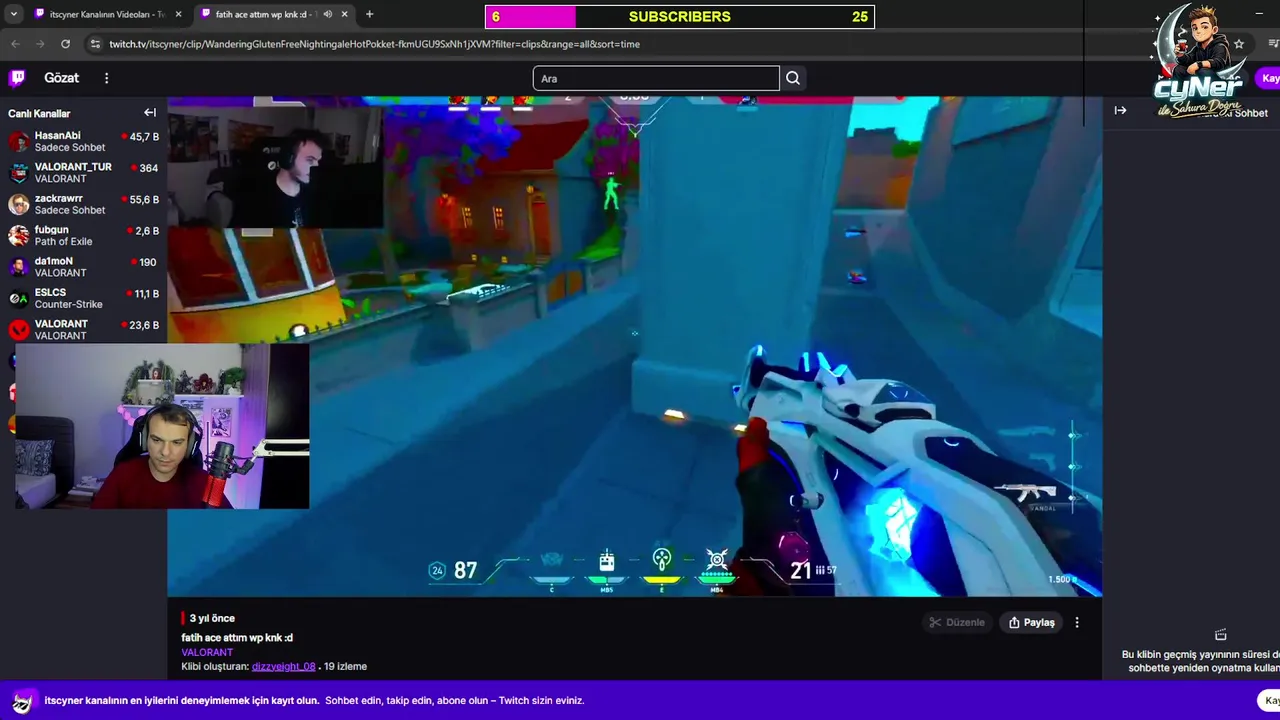Viewport: 1280px width, 720px height.
Task: Click the twitch.tv address bar URL
Action: click(374, 44)
